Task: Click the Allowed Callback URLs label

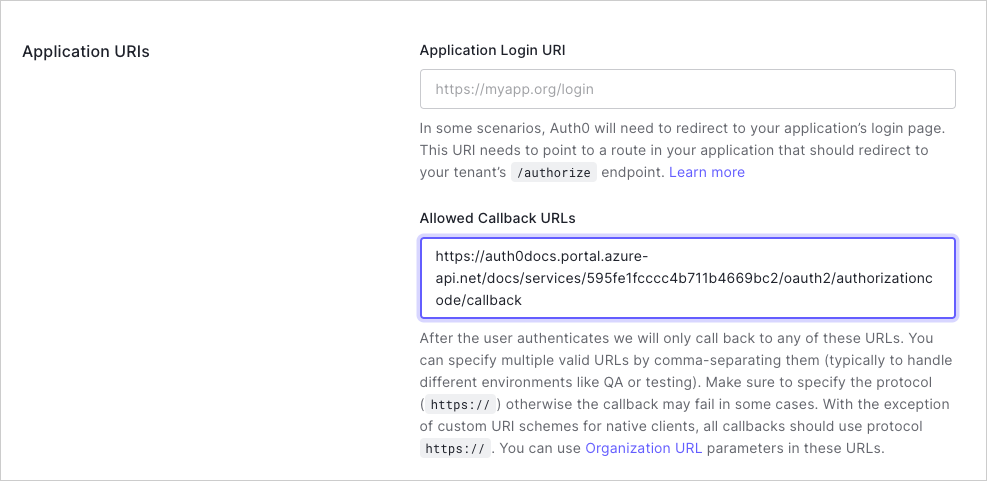Action: pos(497,218)
